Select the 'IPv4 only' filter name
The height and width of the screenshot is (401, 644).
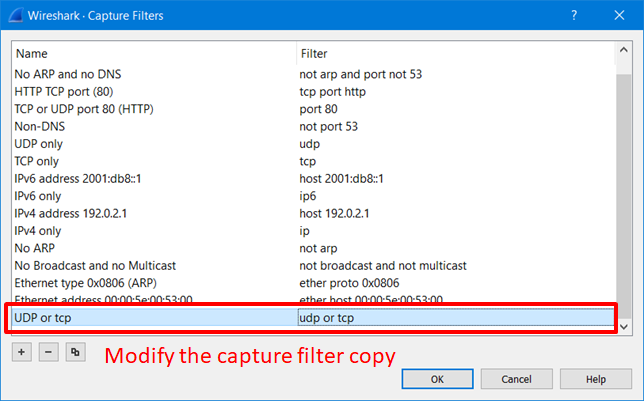38,231
